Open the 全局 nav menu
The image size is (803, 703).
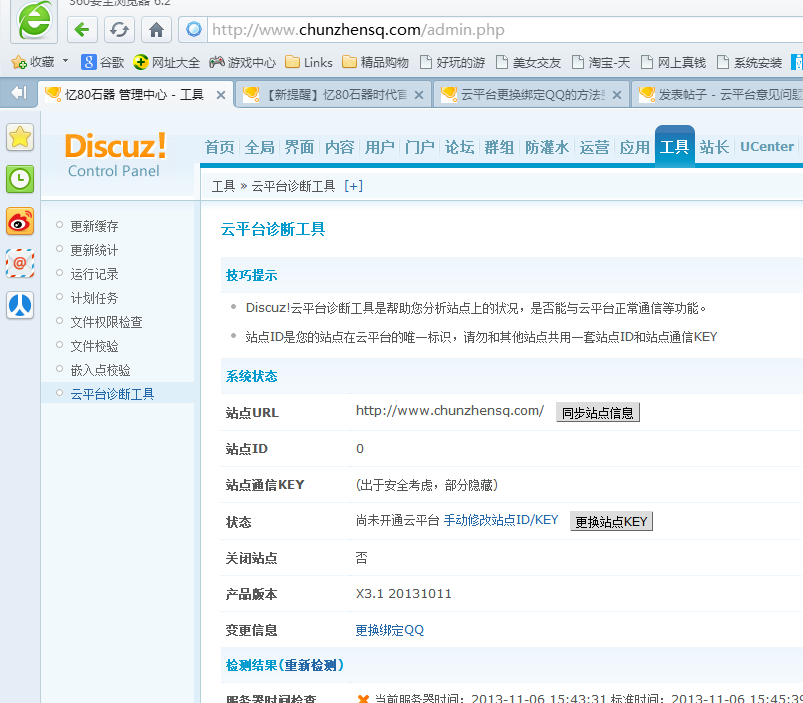[x=260, y=147]
